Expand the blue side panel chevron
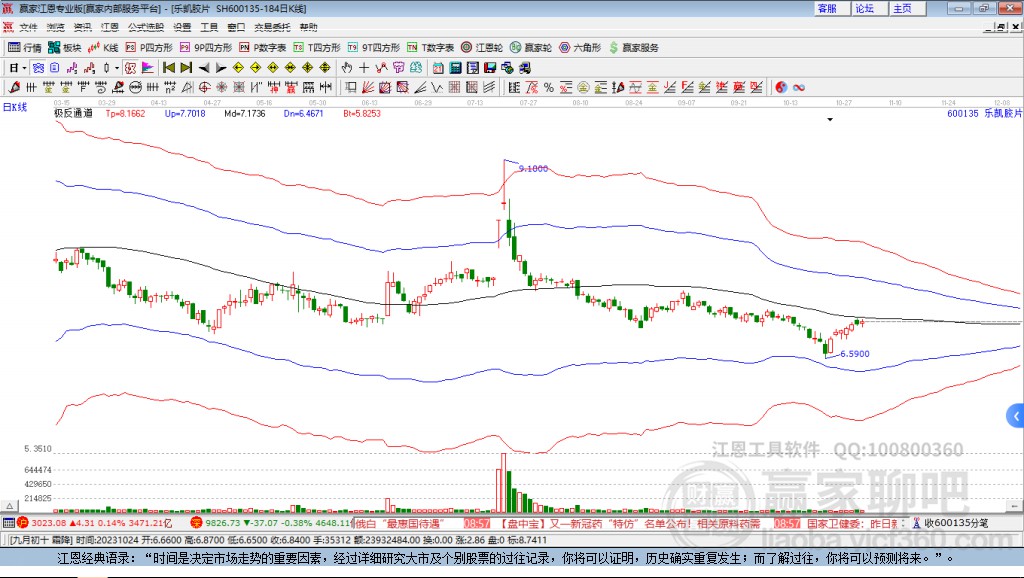This screenshot has width=1024, height=578. pyautogui.click(x=1016, y=415)
